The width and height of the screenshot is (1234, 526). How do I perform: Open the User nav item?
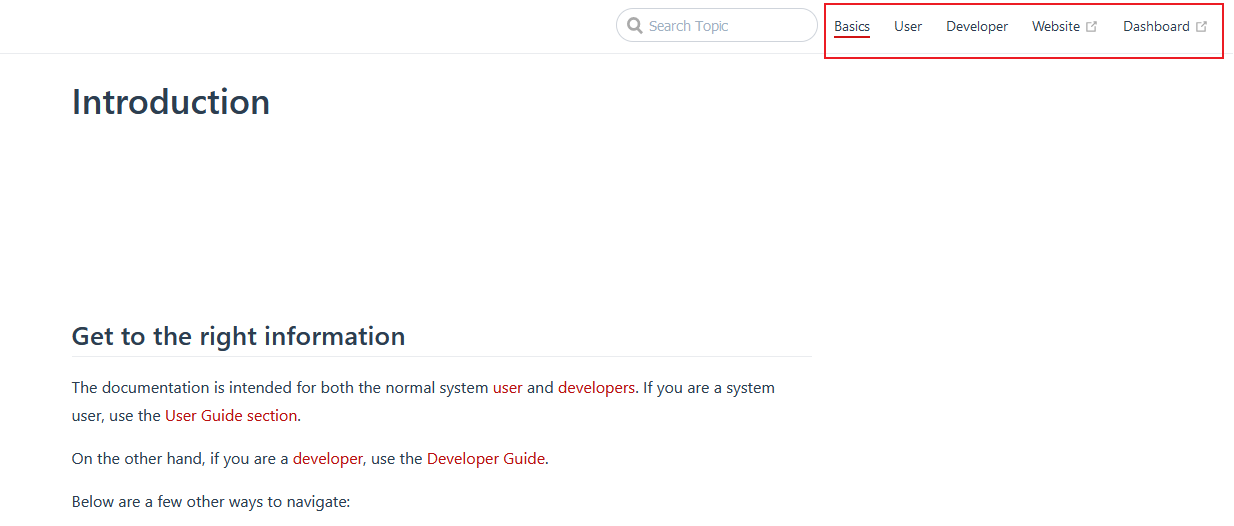(x=908, y=26)
